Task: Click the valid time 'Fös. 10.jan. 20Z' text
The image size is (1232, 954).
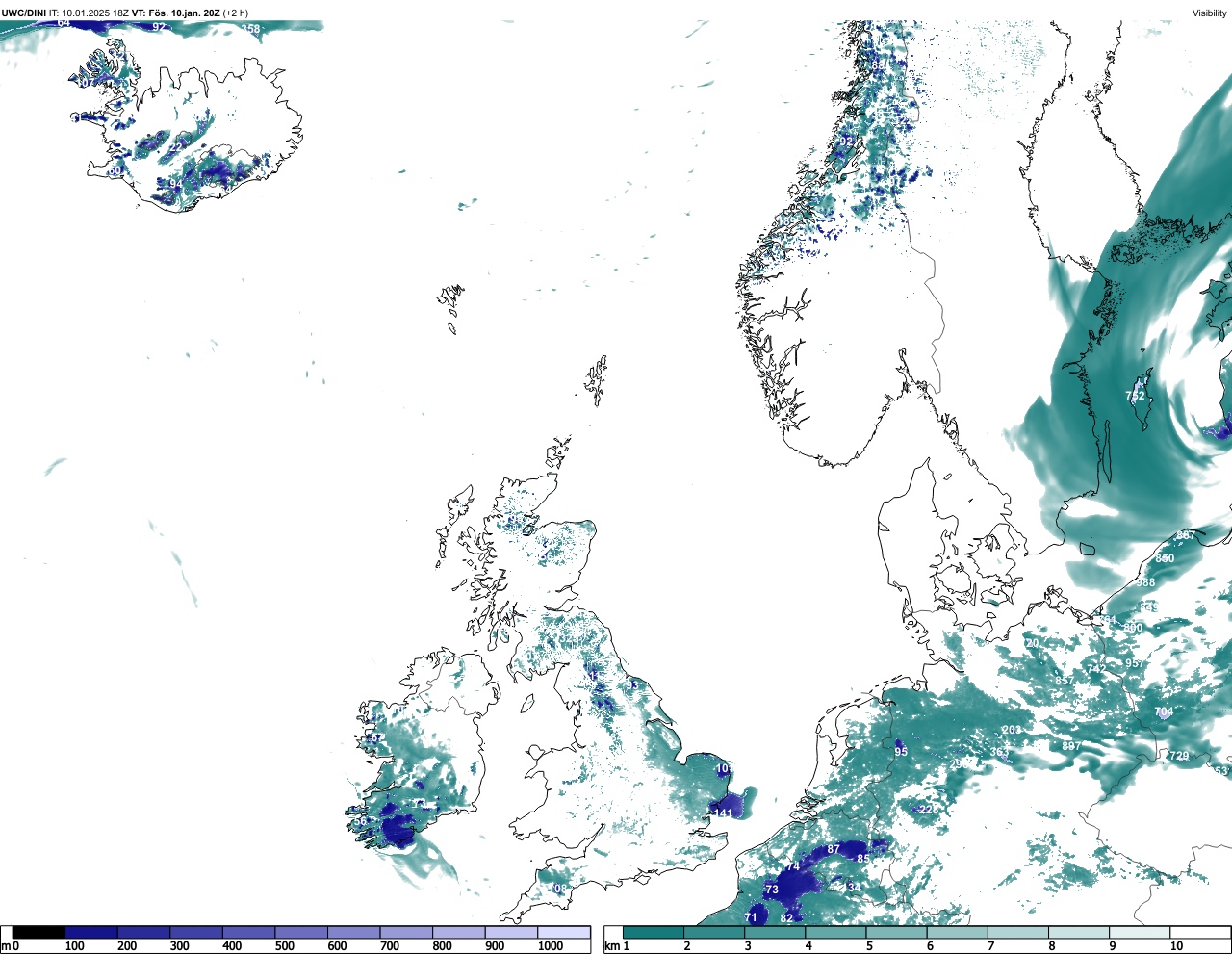Action: coord(183,13)
